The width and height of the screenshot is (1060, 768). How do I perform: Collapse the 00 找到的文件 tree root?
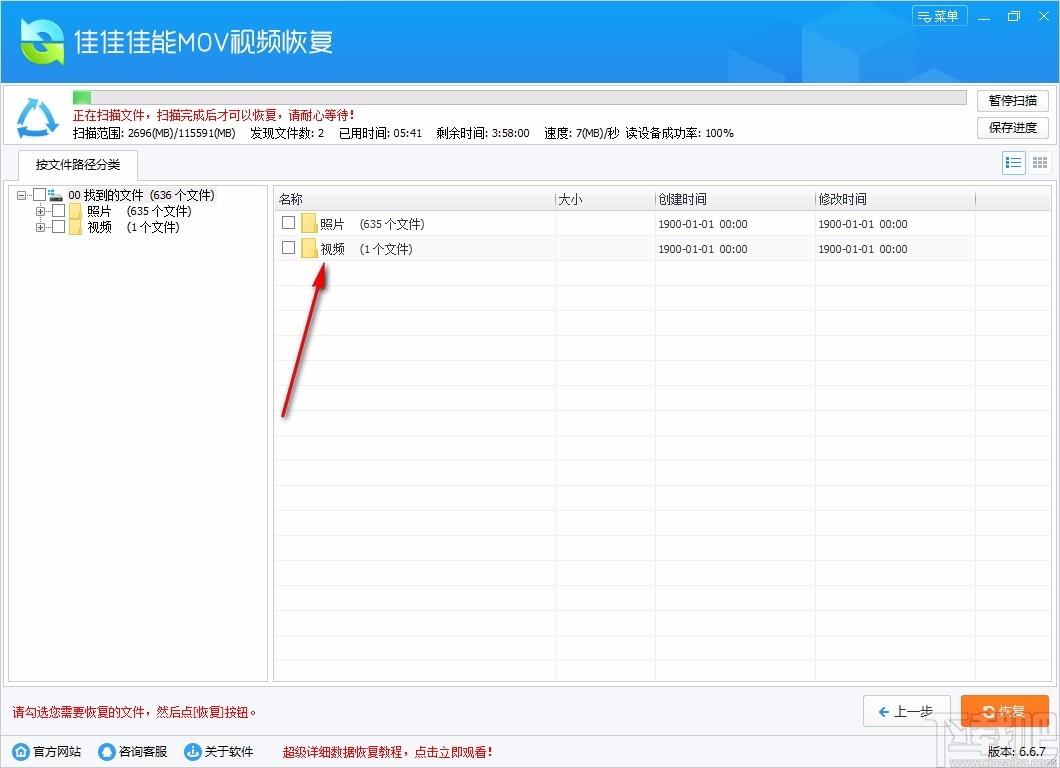click(x=22, y=195)
